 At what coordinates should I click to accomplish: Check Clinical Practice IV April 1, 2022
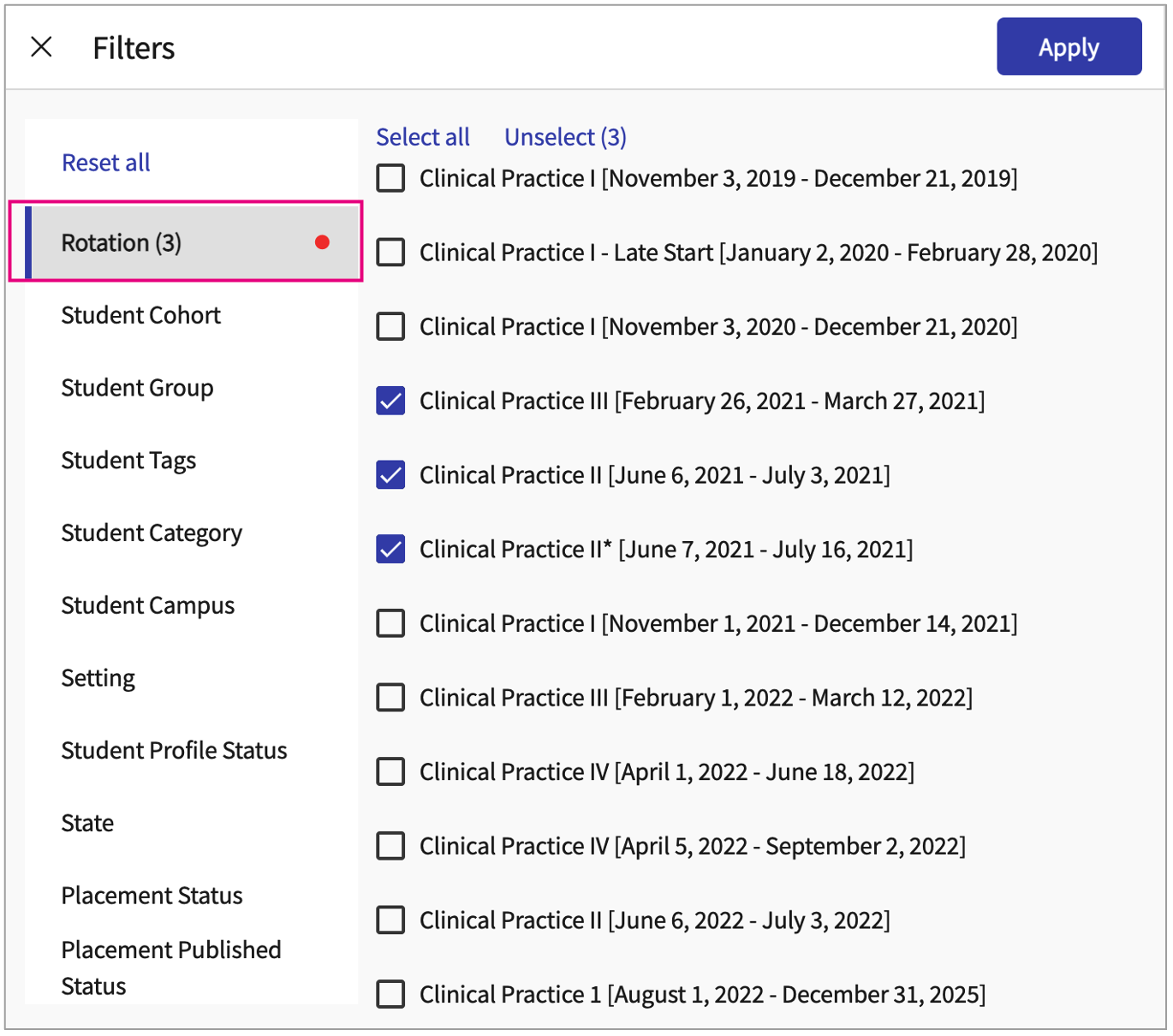(391, 771)
